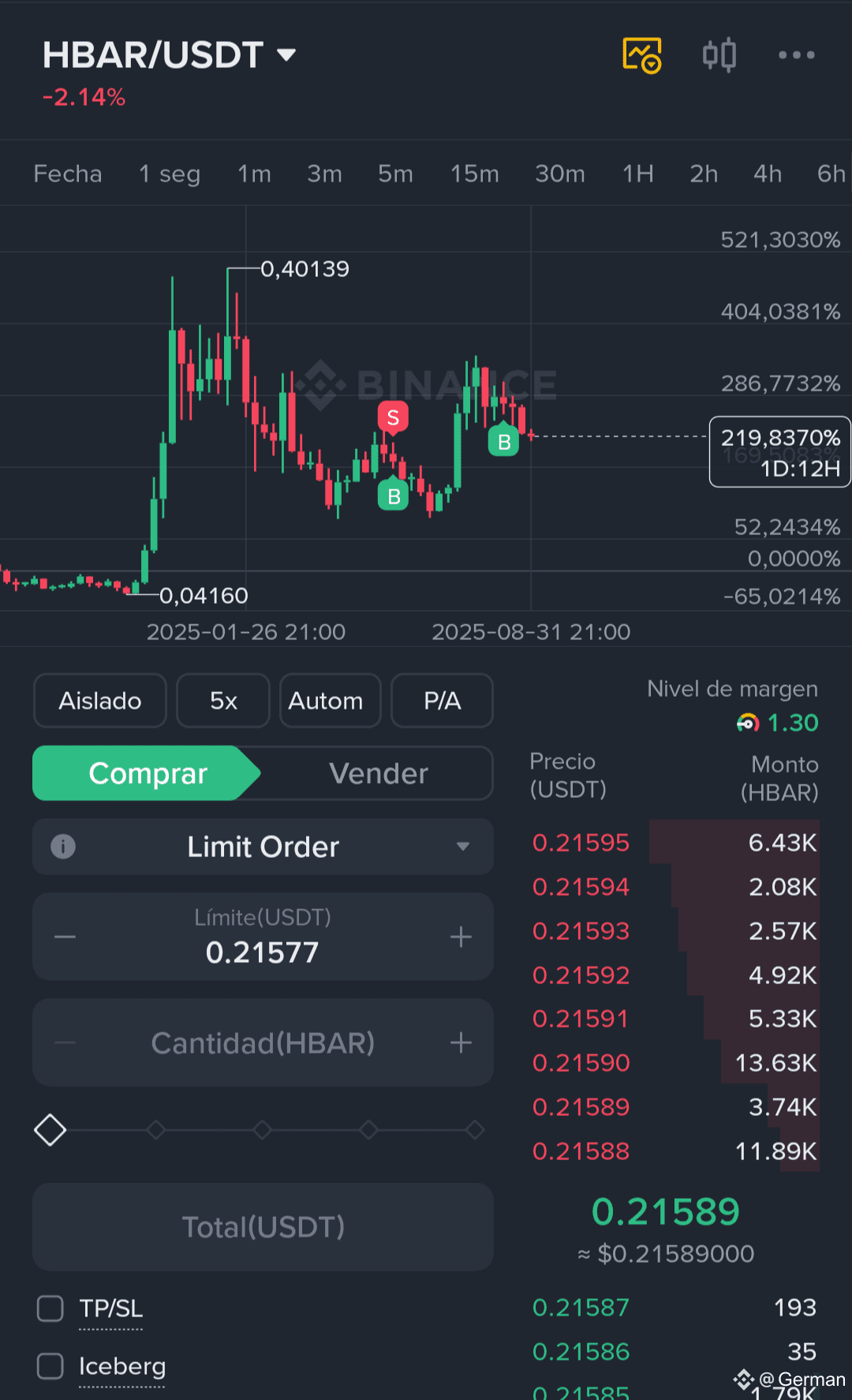Switch chart to 6h interval
Viewport: 852px width, 1400px height.
tap(831, 174)
